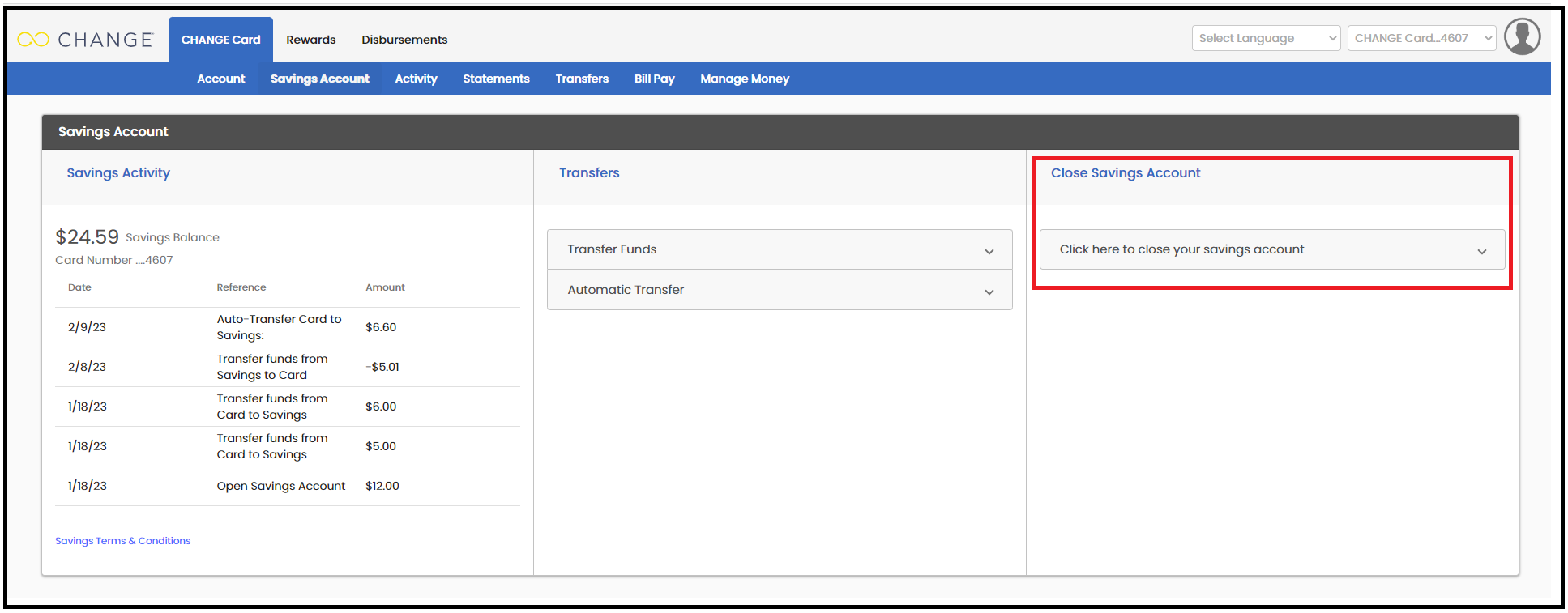Click the Close Savings Account heading
This screenshot has height=613, width=1568.
1126,173
